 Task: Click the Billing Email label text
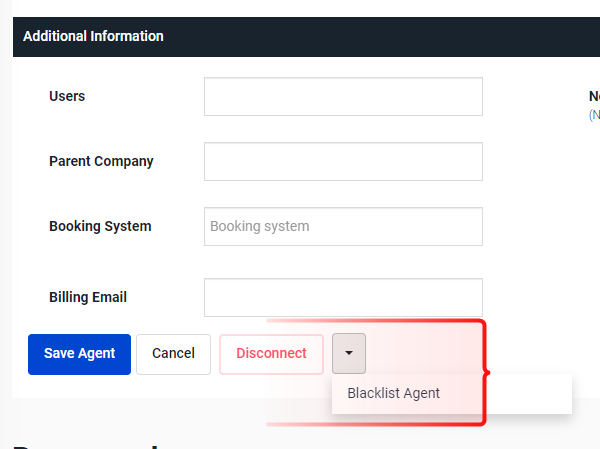[x=88, y=297]
